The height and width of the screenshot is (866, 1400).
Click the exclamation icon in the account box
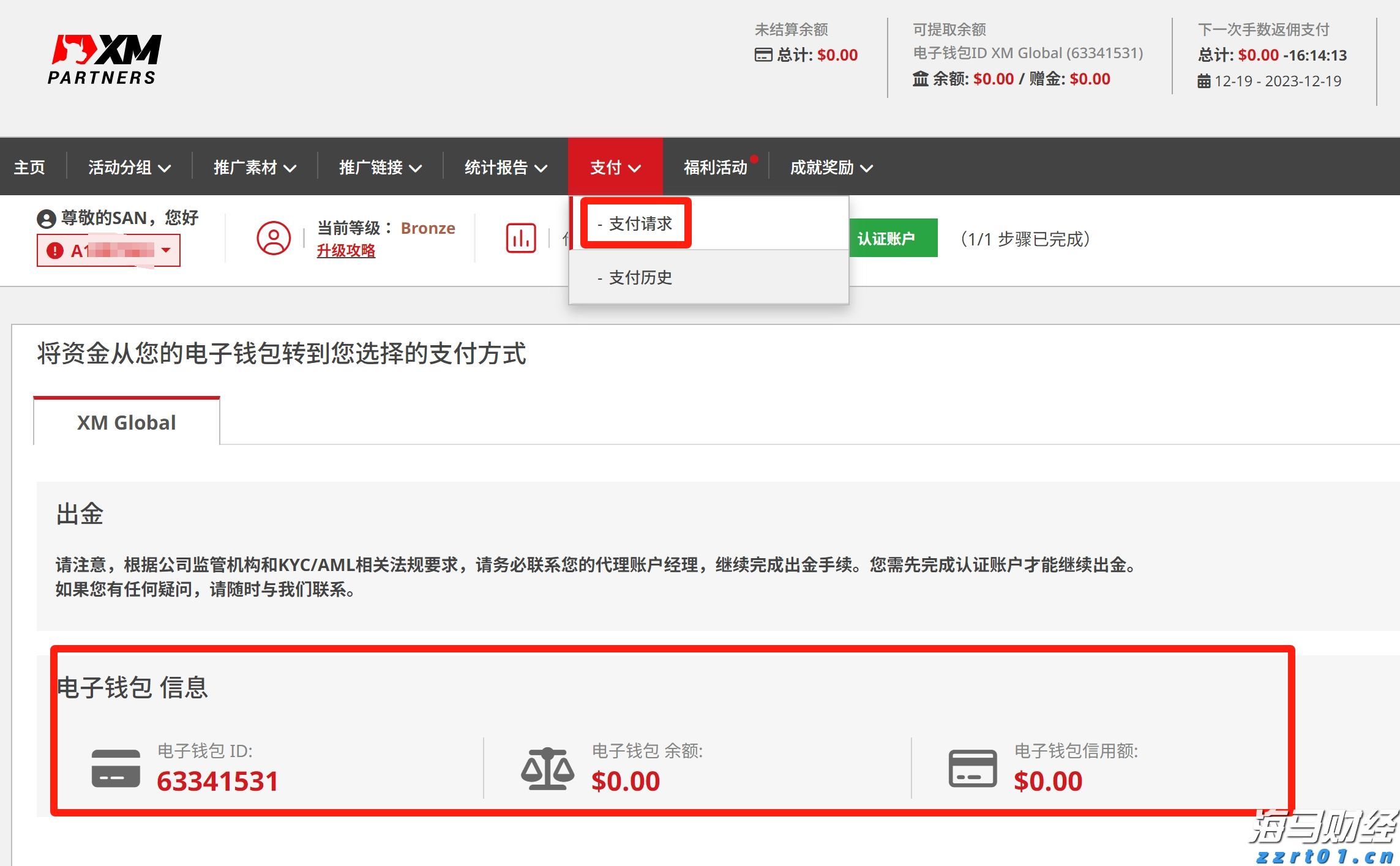pos(55,250)
